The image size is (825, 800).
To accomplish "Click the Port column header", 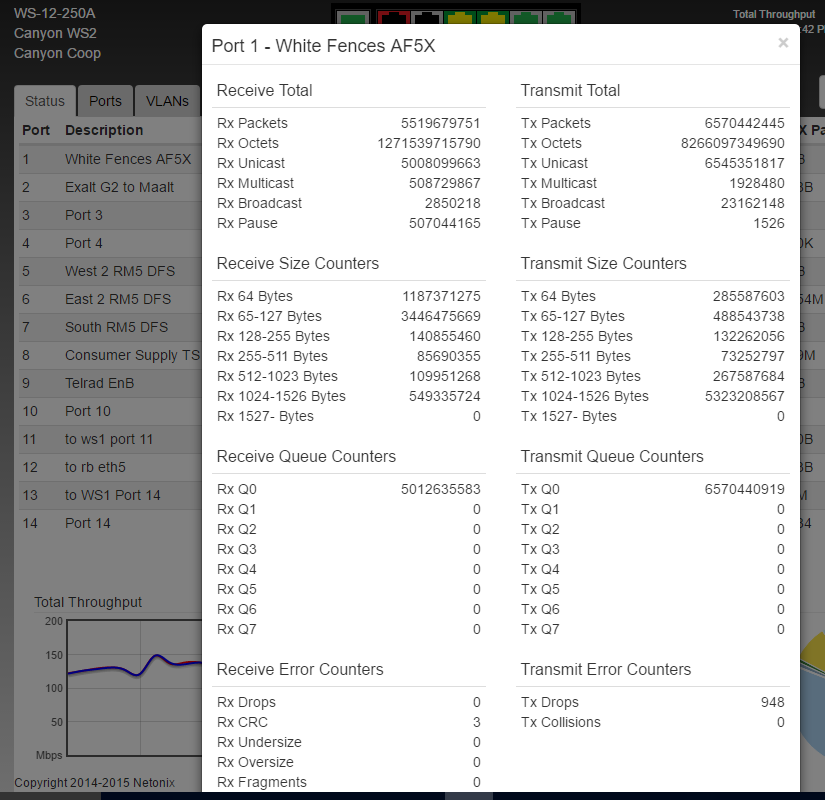I will tap(36, 130).
